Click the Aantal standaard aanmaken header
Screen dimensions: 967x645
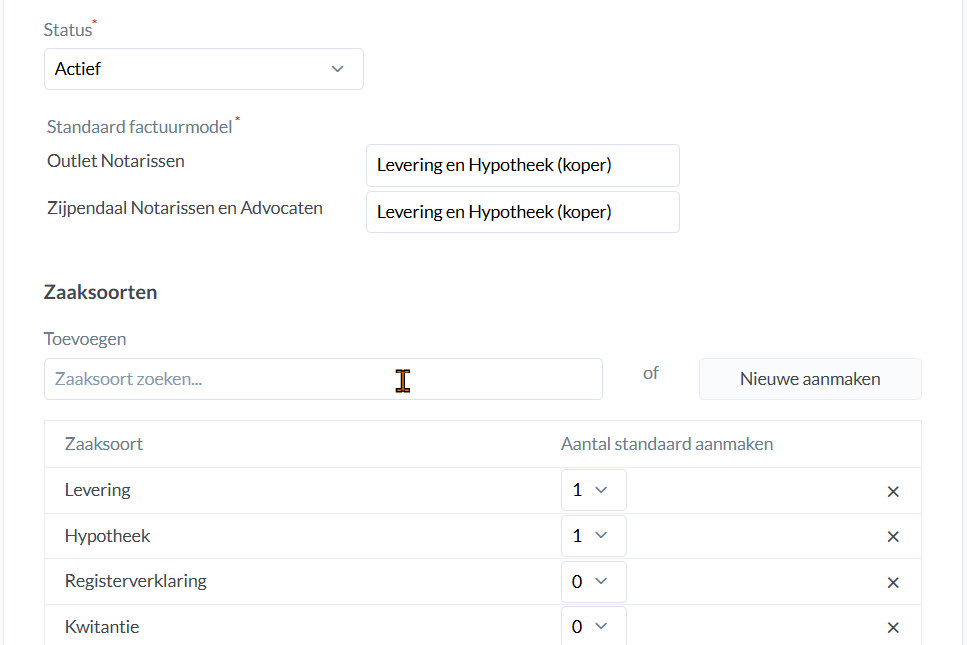667,444
